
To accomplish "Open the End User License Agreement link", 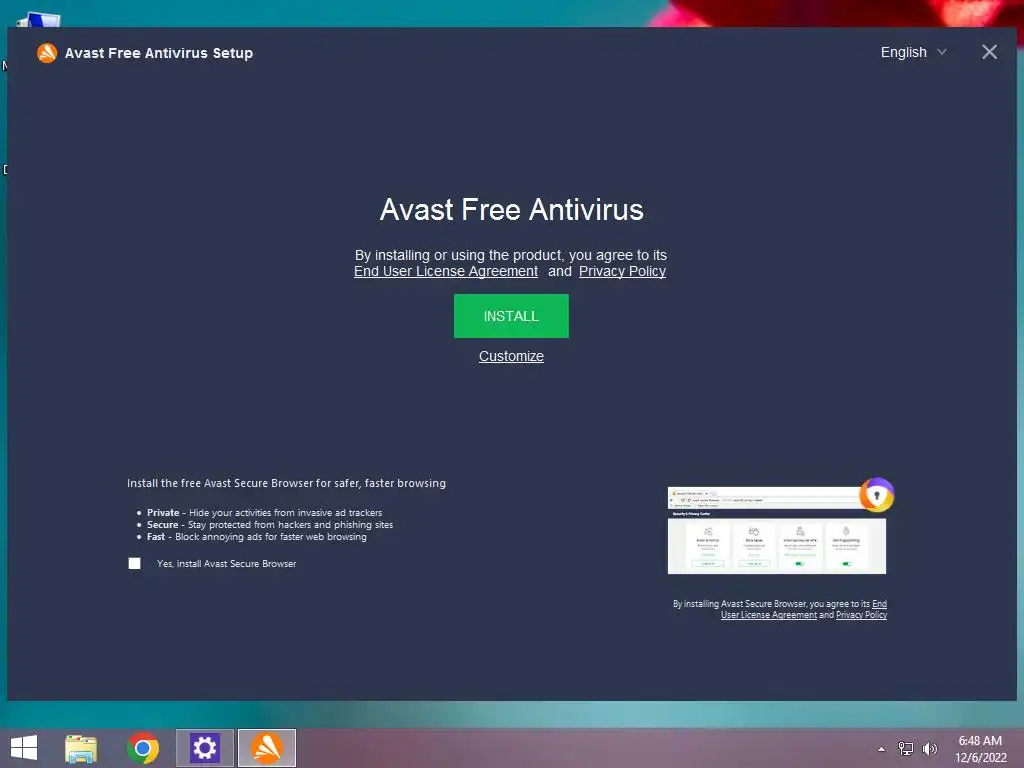I will pos(446,271).
